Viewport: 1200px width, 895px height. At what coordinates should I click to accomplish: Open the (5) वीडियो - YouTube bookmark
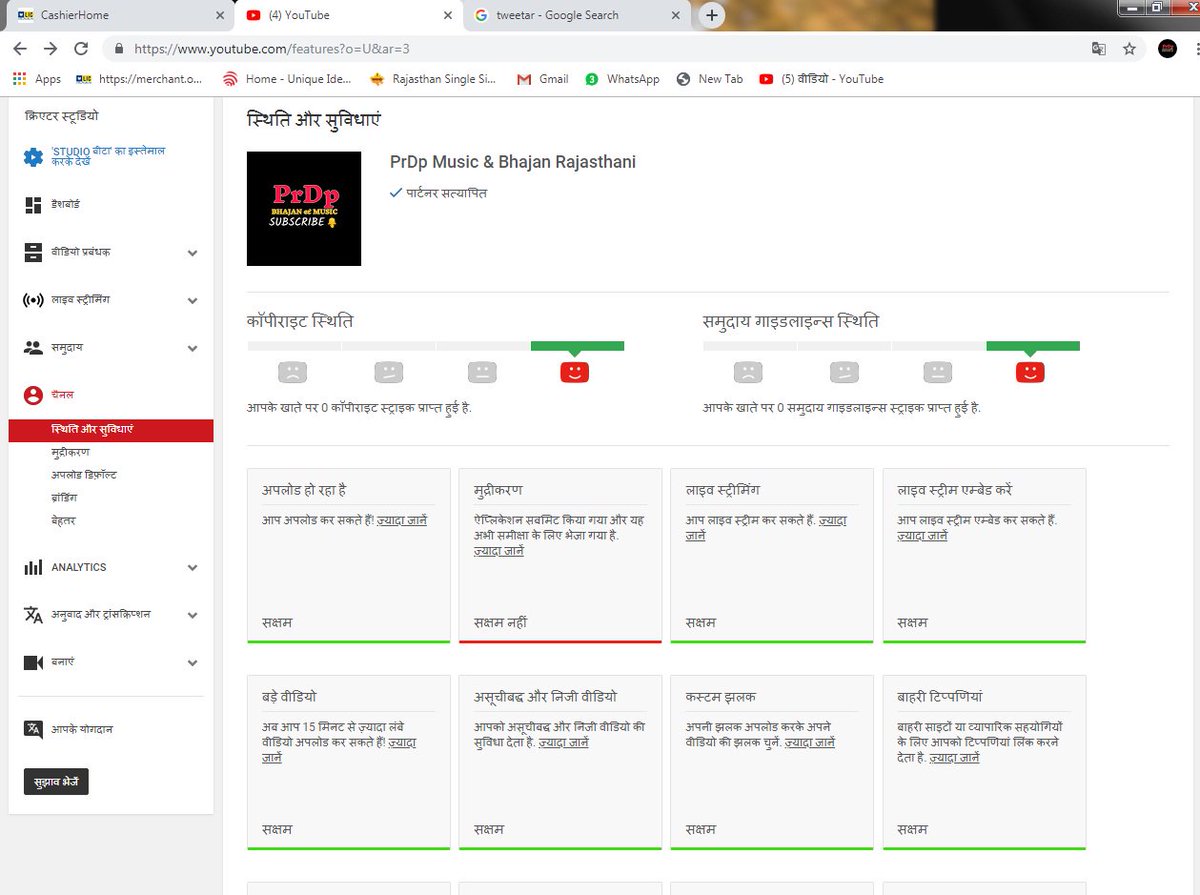[821, 79]
